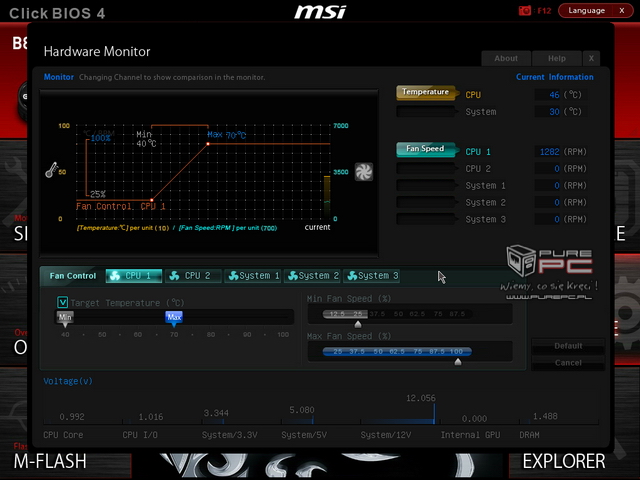Screen dimensions: 640x480
Task: Click the CPU temperature value 46
Action: [554, 95]
